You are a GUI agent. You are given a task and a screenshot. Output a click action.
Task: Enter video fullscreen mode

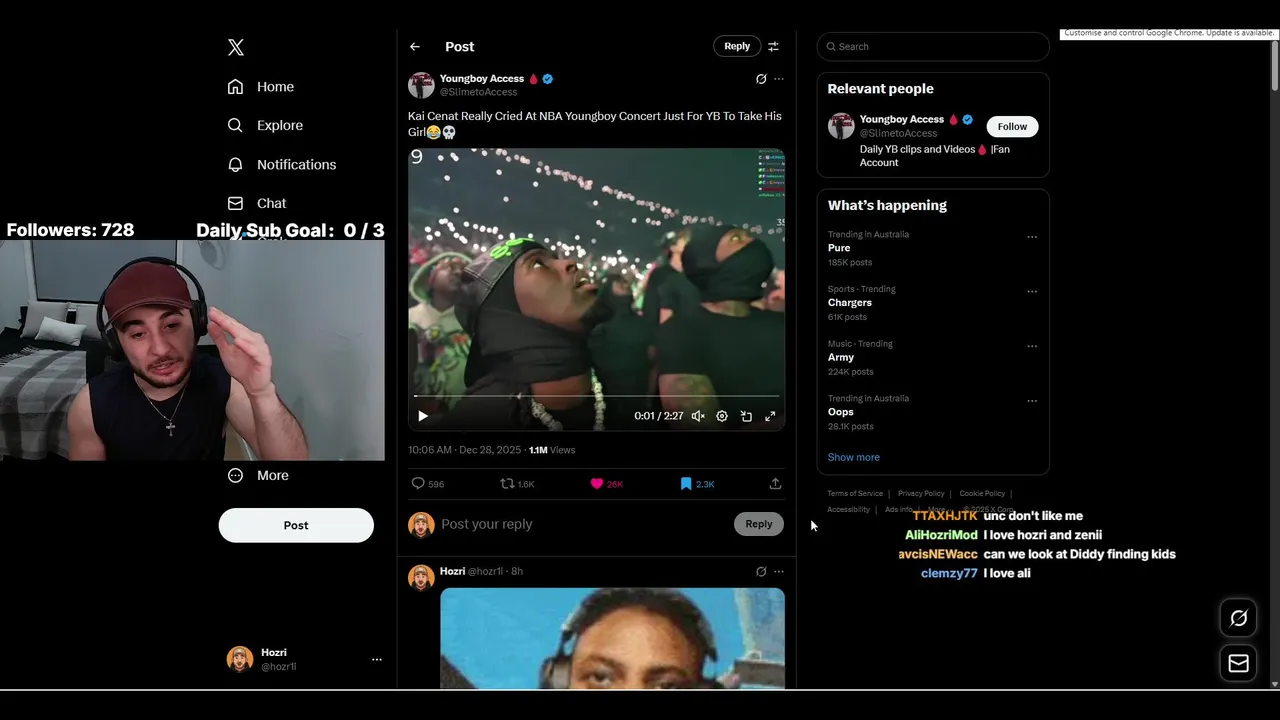(770, 416)
